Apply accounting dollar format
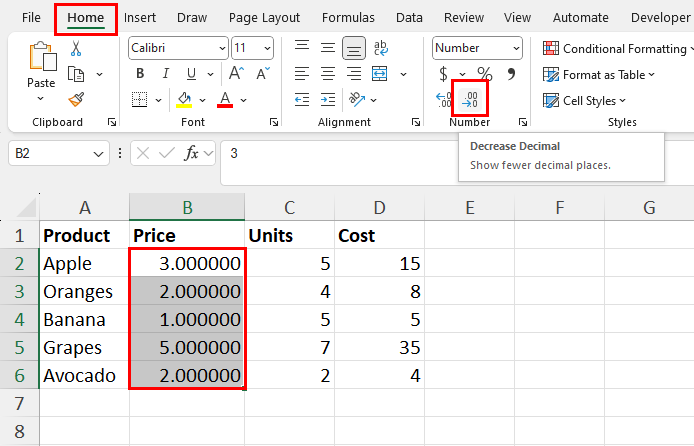The image size is (694, 446). [x=443, y=73]
